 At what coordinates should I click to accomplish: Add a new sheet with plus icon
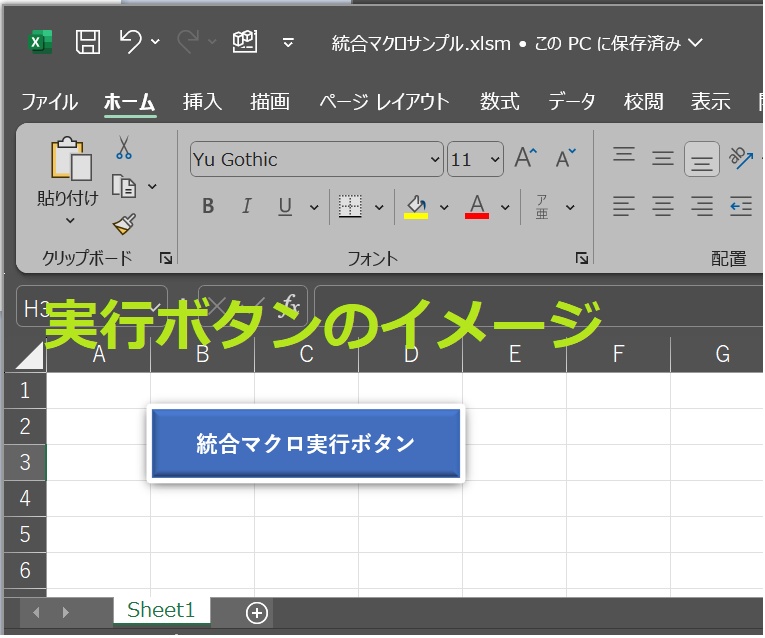[x=257, y=613]
